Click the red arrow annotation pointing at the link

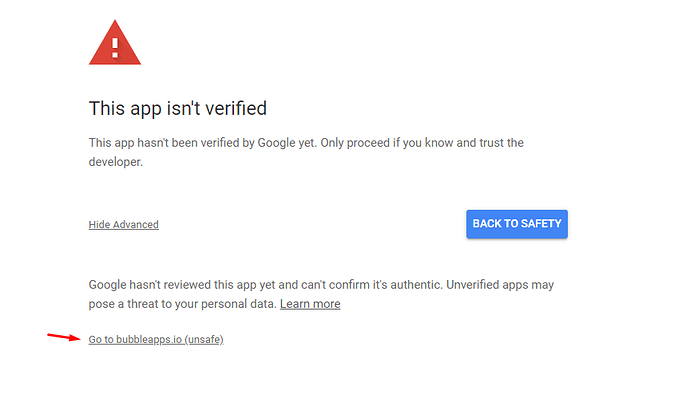[x=64, y=337]
